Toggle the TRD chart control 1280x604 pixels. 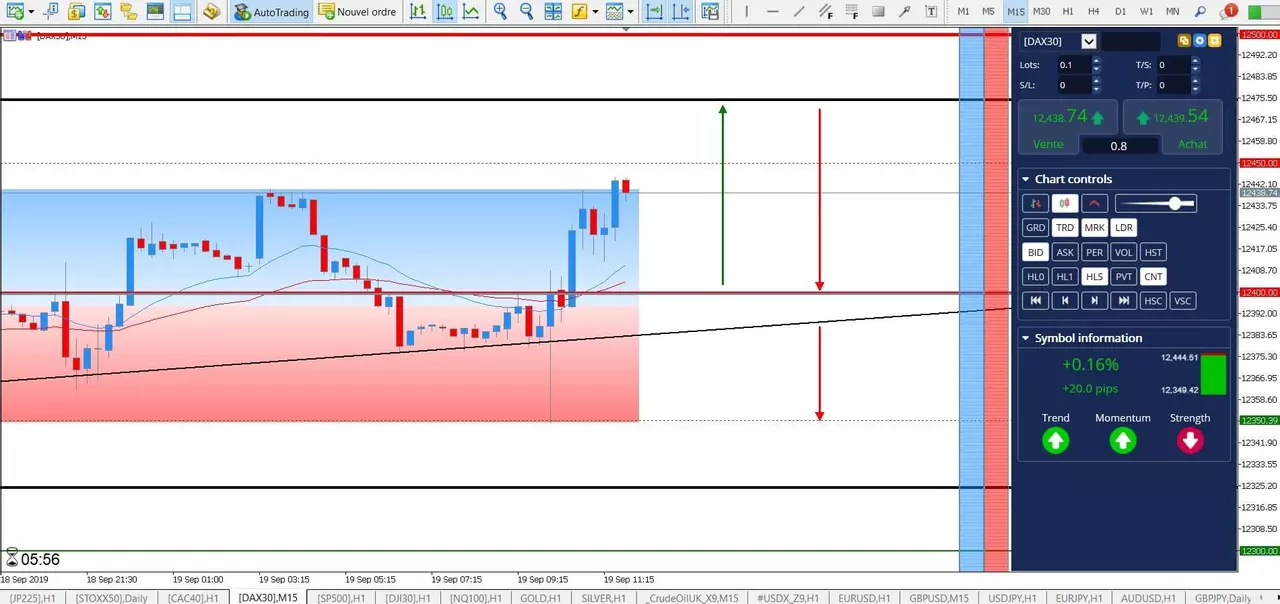[1065, 228]
